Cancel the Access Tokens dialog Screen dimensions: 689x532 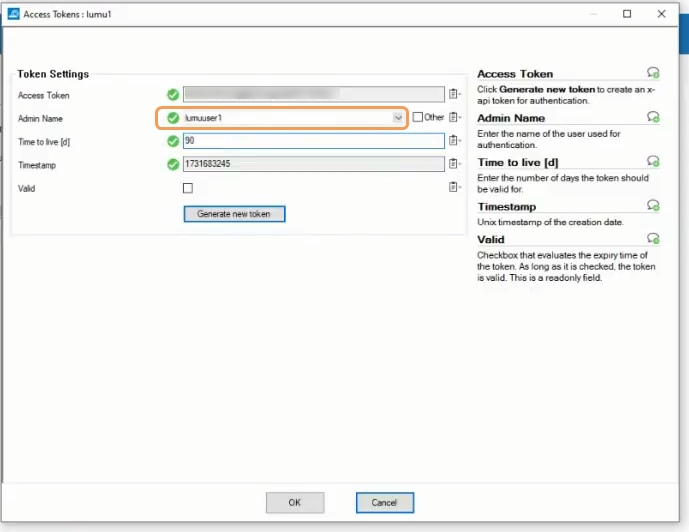[384, 502]
